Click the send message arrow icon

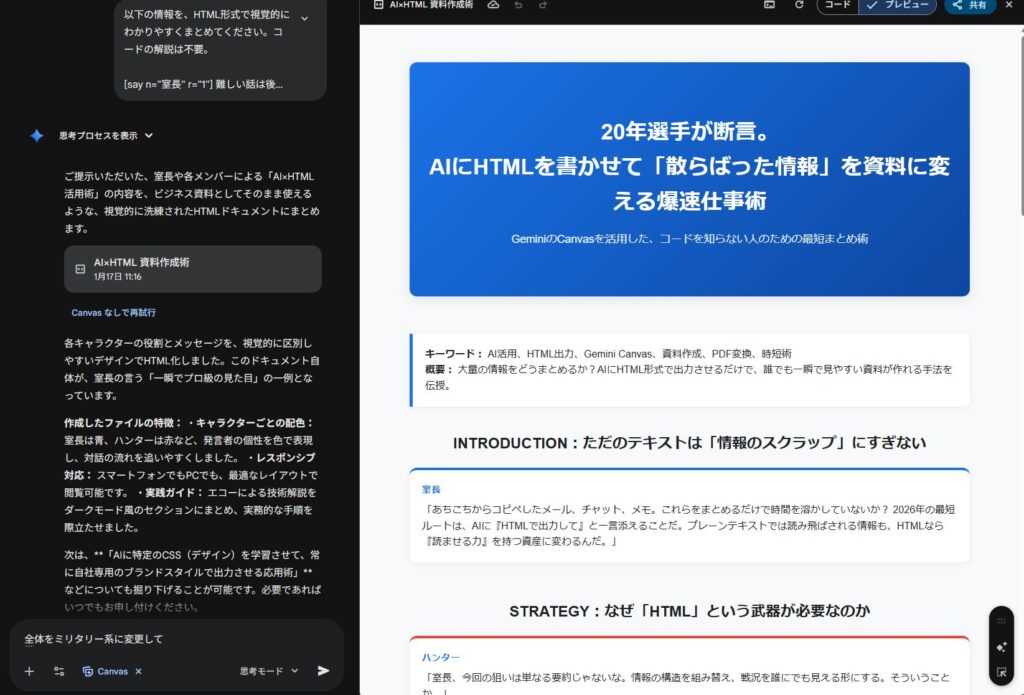click(x=323, y=671)
